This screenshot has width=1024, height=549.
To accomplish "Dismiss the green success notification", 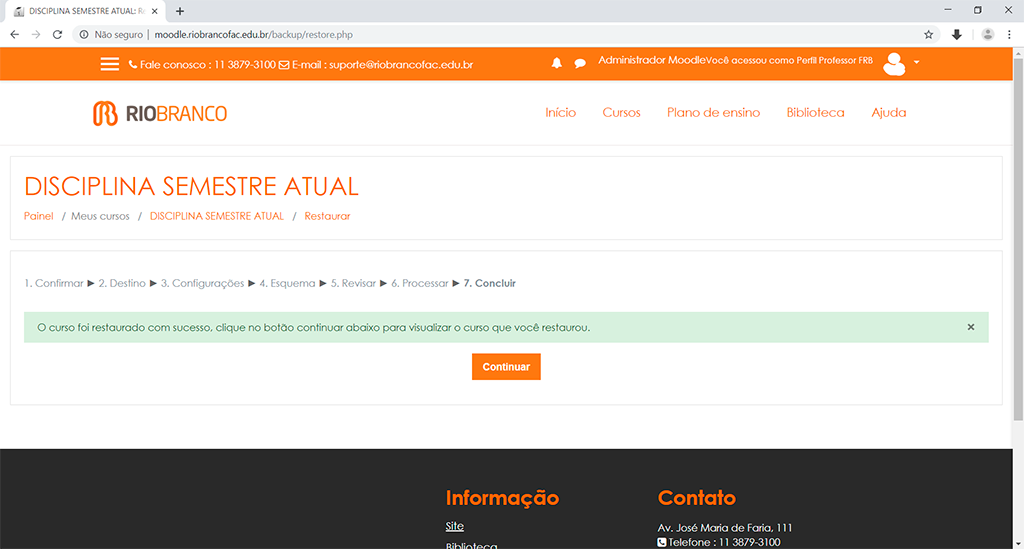I will [970, 327].
